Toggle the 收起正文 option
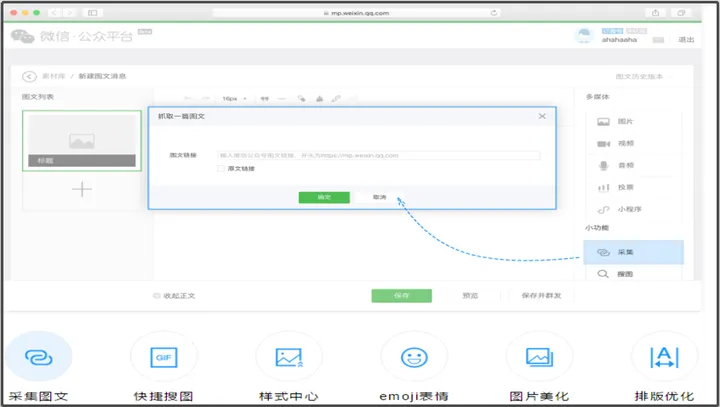Image resolution: width=720 pixels, height=407 pixels. tap(157, 296)
